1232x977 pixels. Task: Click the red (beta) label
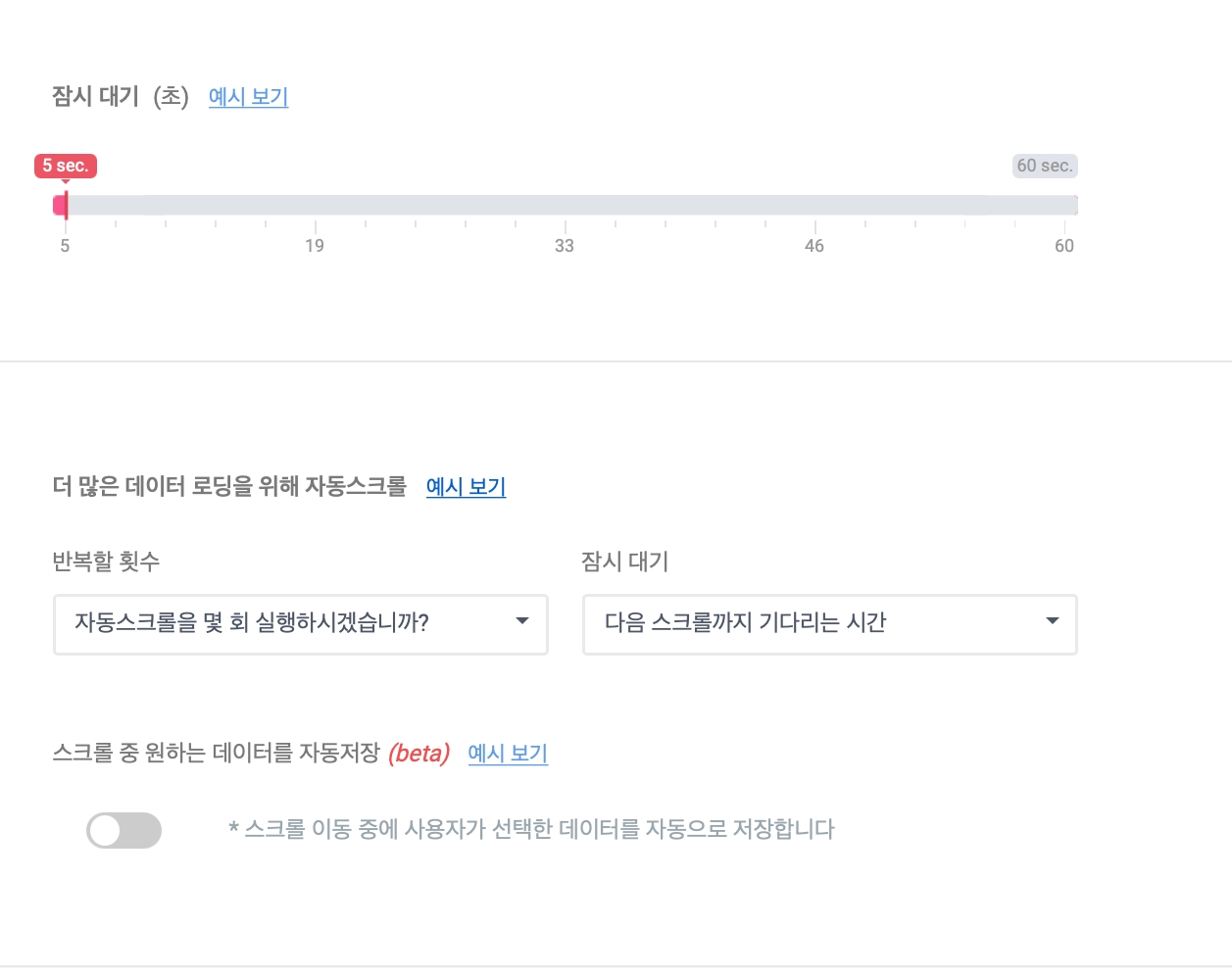[419, 754]
